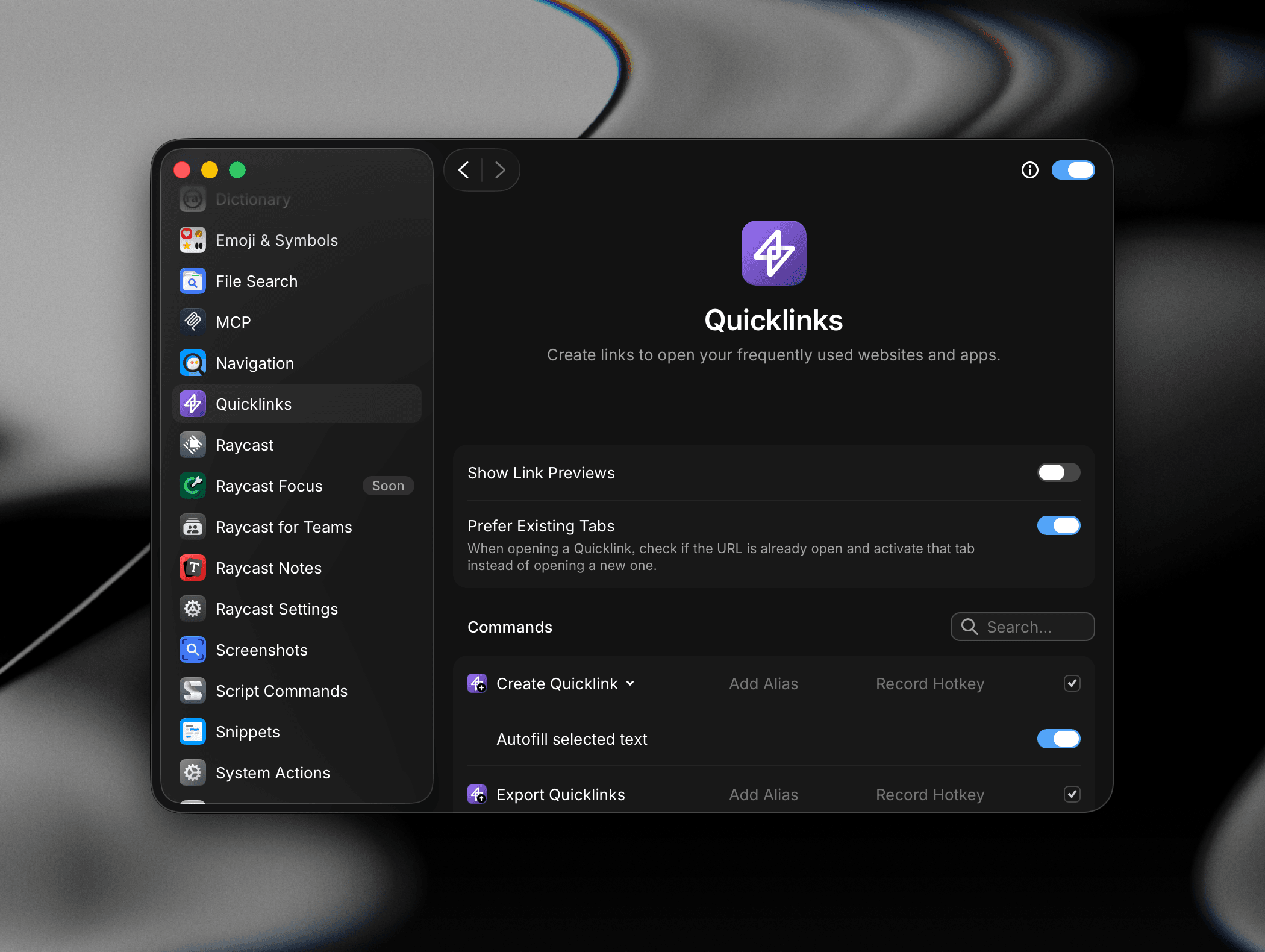Click the Export Quicklinks command icon
The width and height of the screenshot is (1265, 952).
[x=477, y=795]
